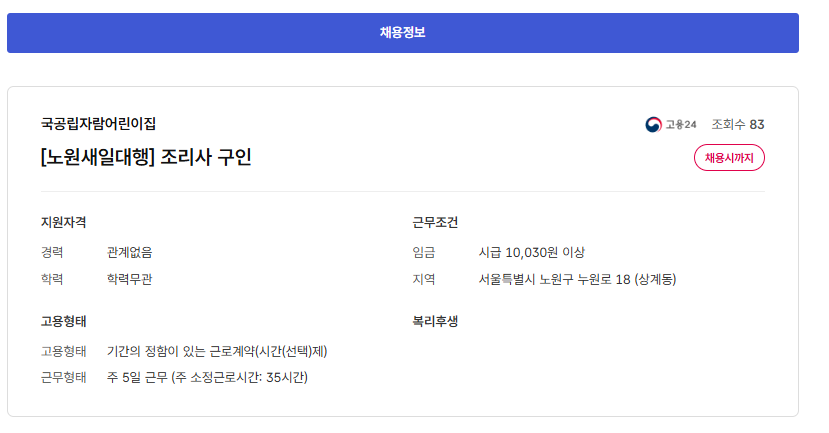Click the 채용시까지 deadline badge
829x433 pixels.
point(729,158)
